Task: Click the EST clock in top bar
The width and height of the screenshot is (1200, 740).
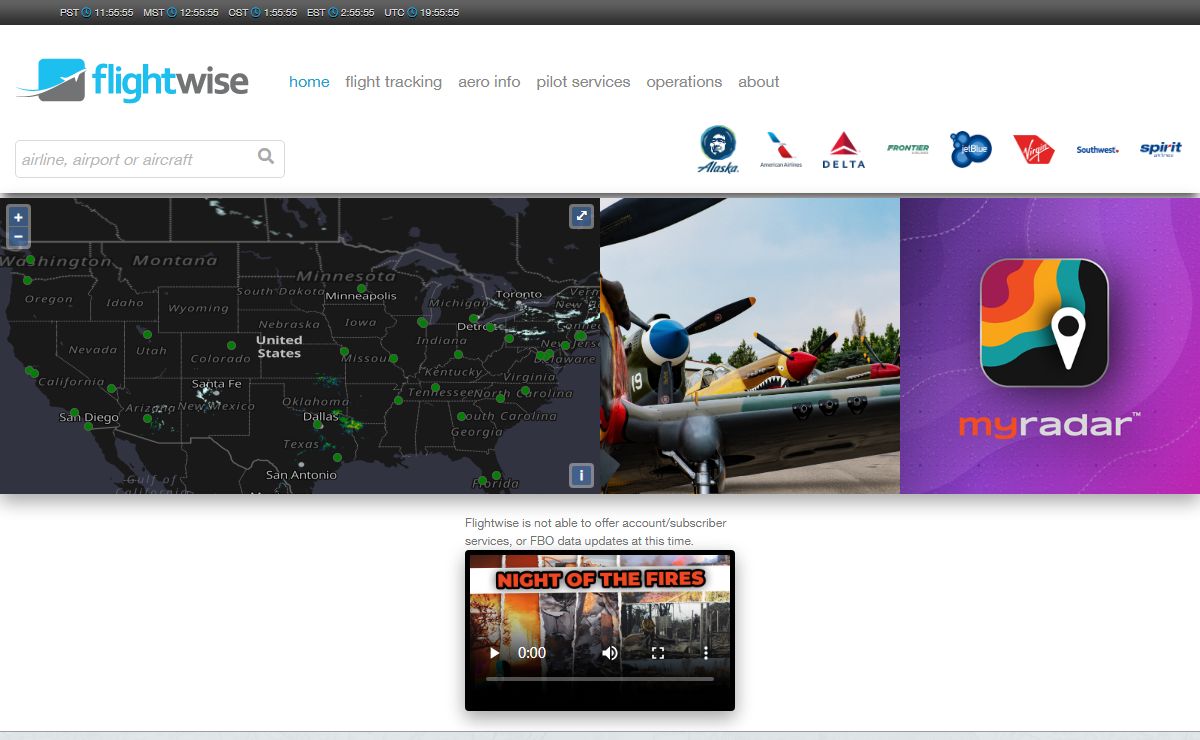Action: (340, 12)
